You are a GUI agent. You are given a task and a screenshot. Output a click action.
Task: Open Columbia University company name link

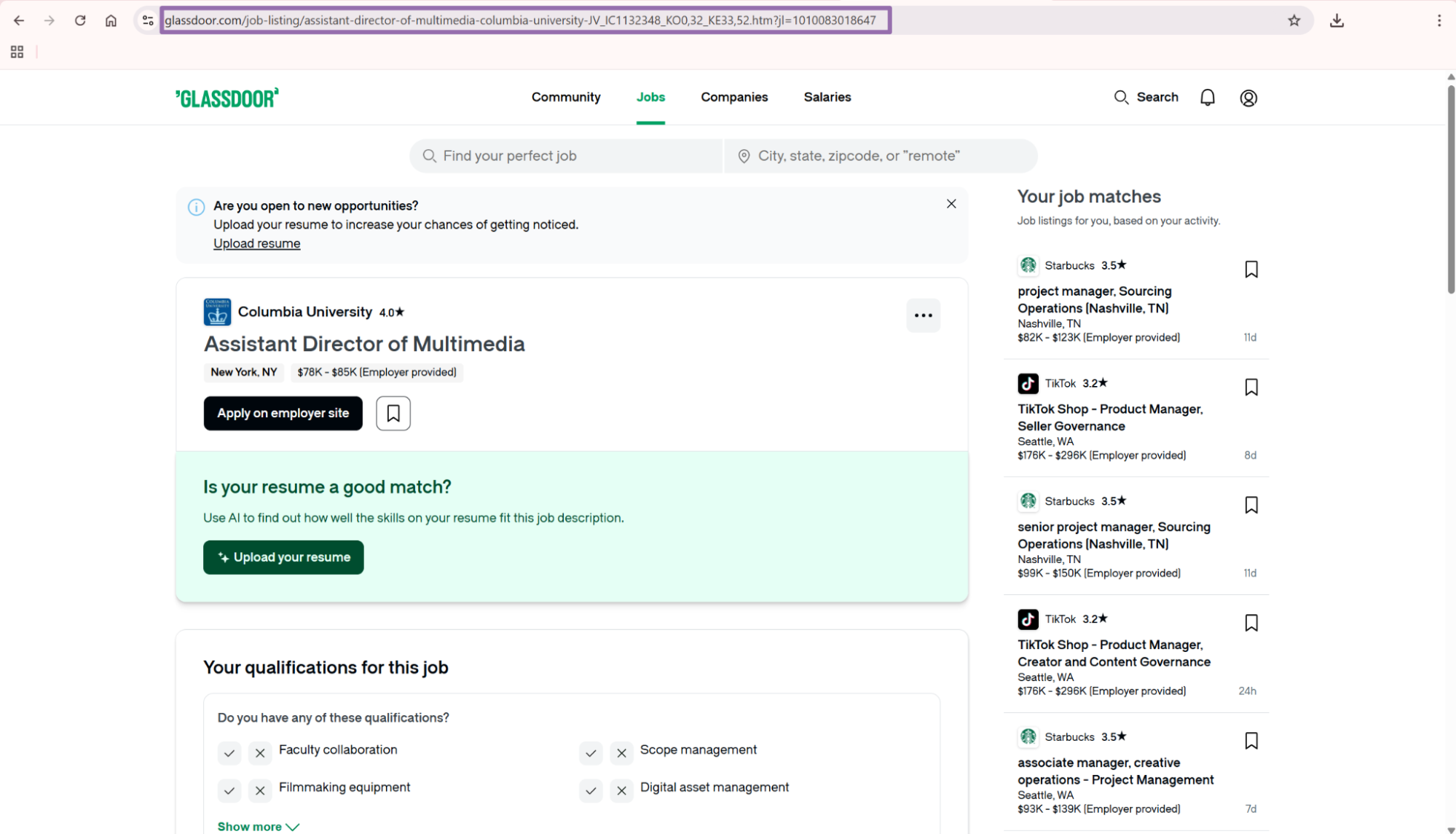304,312
